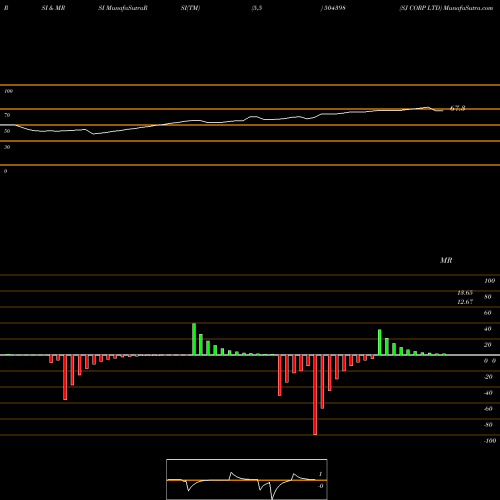Click the "(5,5" parameter text
This screenshot has height=500, width=500.
(257, 8)
